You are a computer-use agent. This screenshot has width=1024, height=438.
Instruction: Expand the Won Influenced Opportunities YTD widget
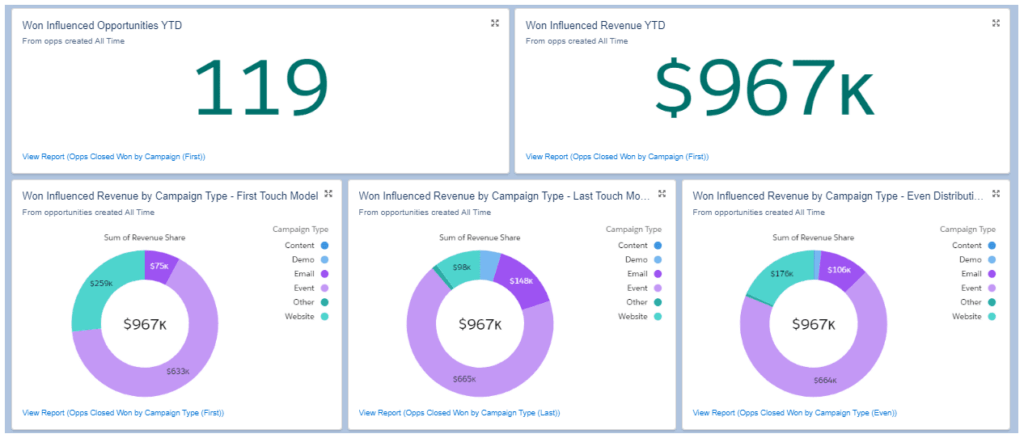(494, 23)
